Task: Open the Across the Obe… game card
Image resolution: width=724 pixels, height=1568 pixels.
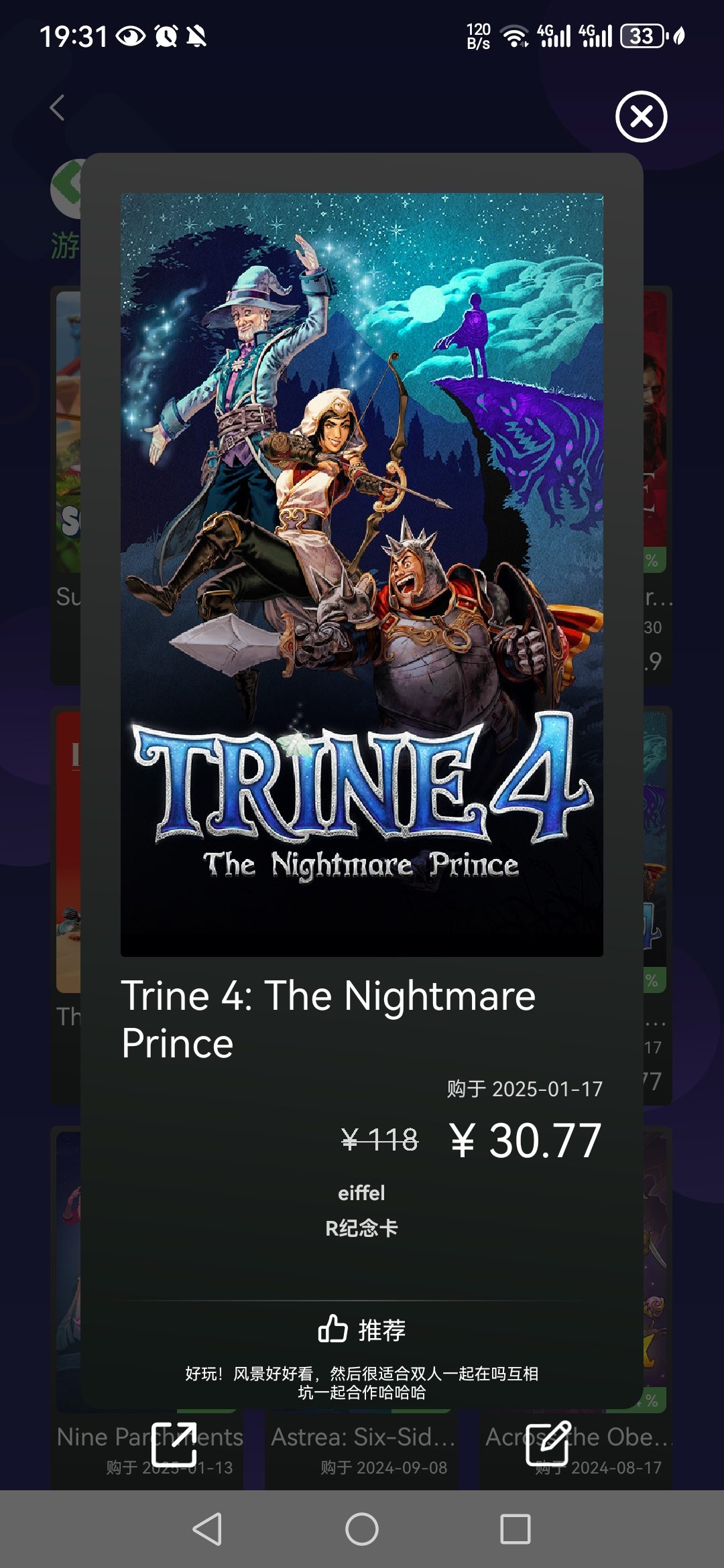Action: point(577,1449)
